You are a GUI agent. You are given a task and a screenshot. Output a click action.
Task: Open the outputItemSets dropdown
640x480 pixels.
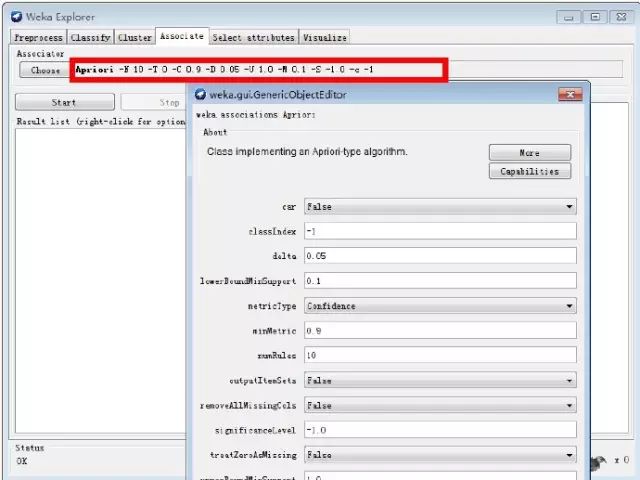(x=440, y=380)
